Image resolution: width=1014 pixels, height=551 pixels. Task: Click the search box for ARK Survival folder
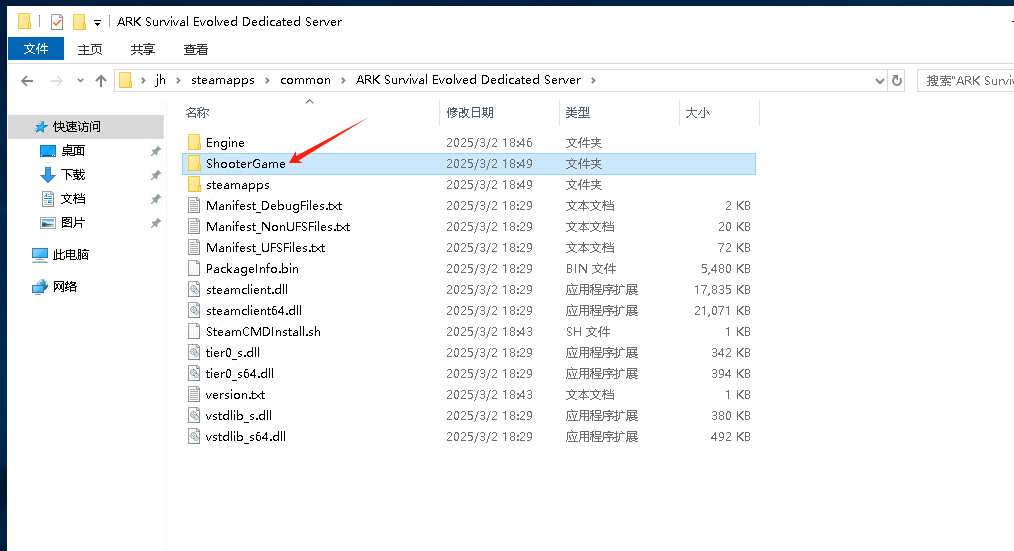point(965,80)
